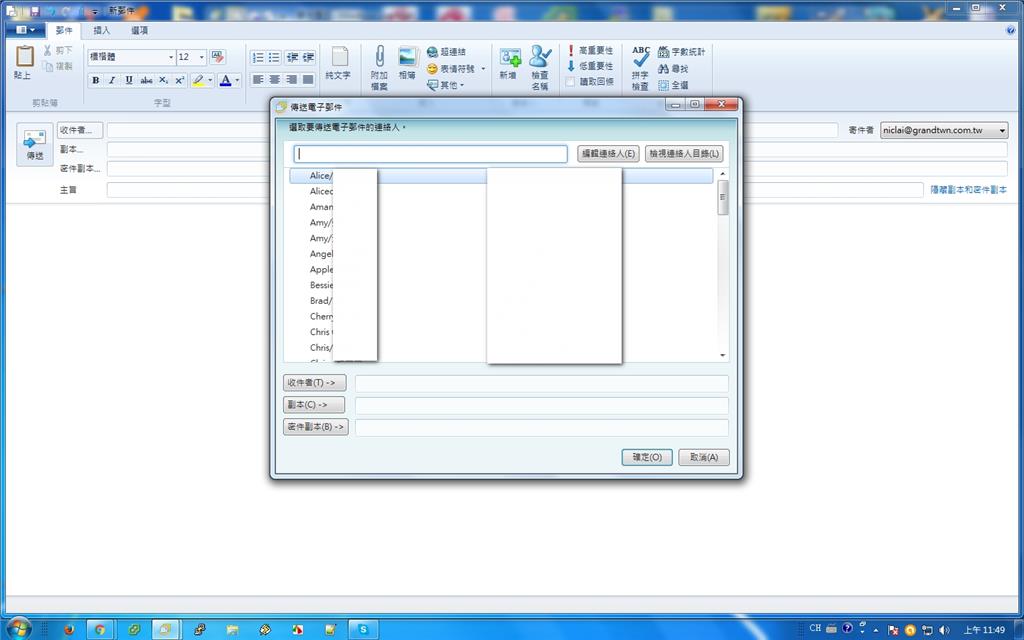Click the contact list scrollbar thumb
The height and width of the screenshot is (640, 1024).
pos(722,198)
